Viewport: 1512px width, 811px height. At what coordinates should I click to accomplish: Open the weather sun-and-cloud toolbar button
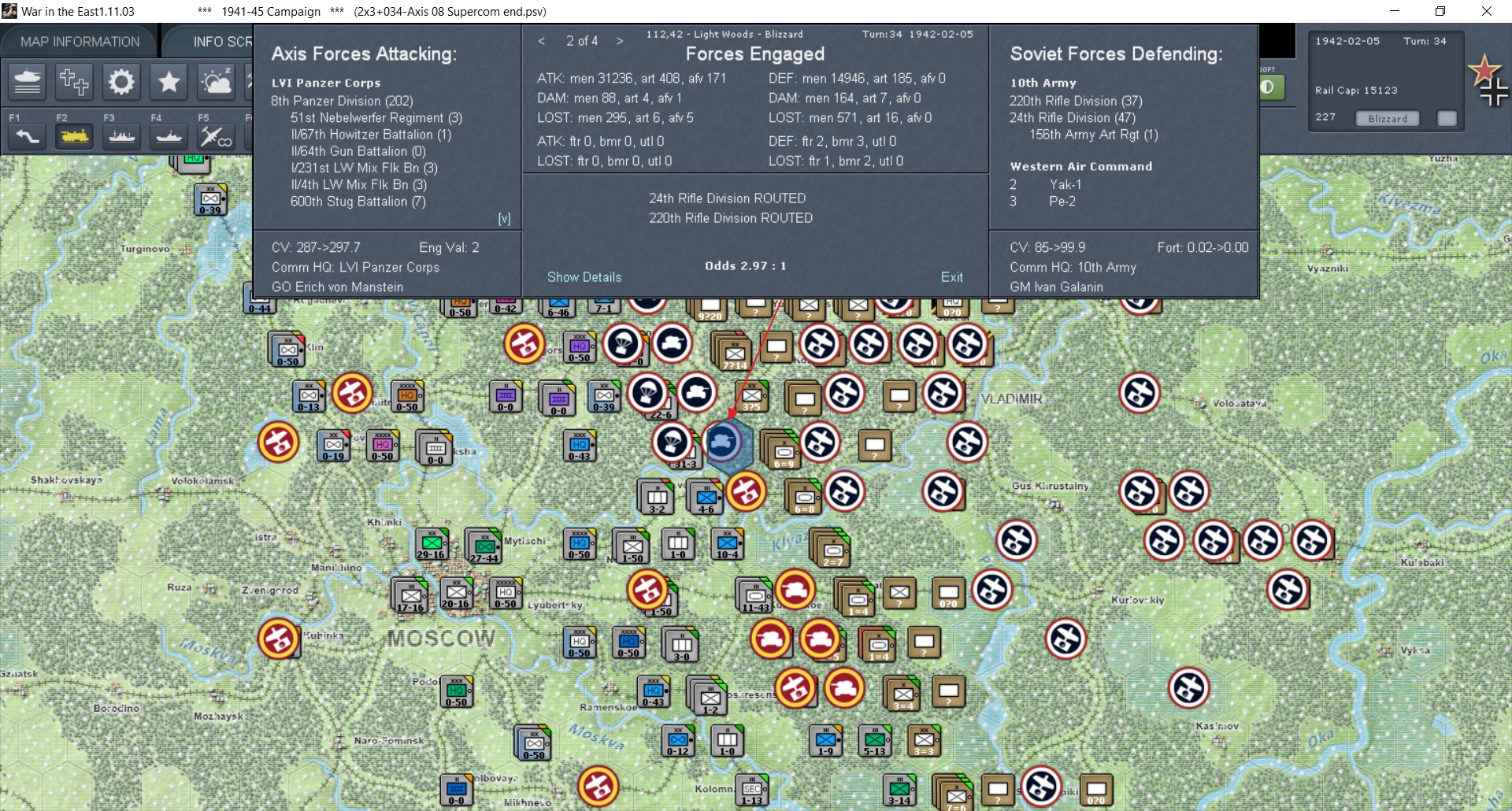(216, 82)
